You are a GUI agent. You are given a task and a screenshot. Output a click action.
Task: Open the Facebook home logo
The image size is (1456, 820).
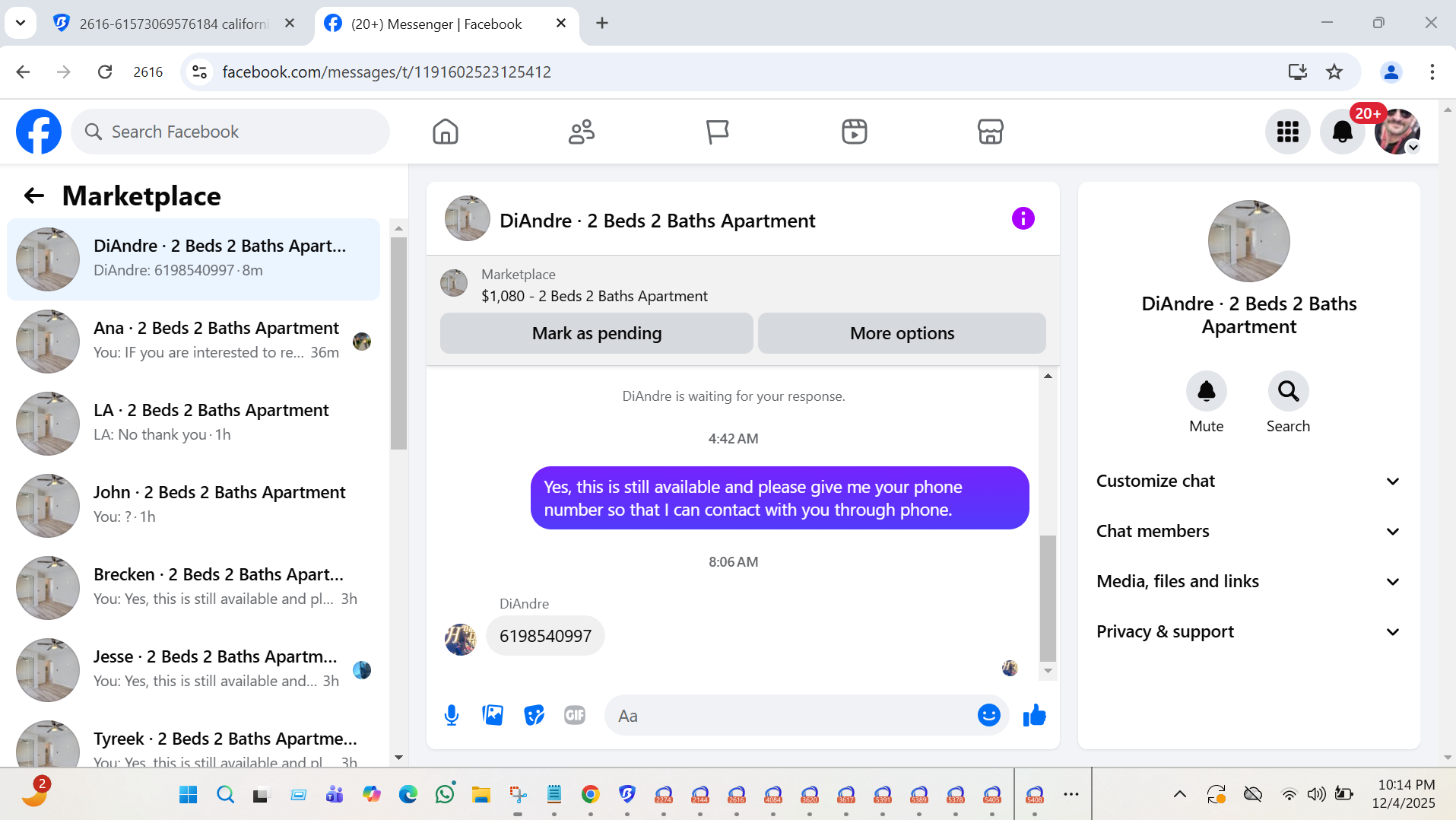coord(39,132)
